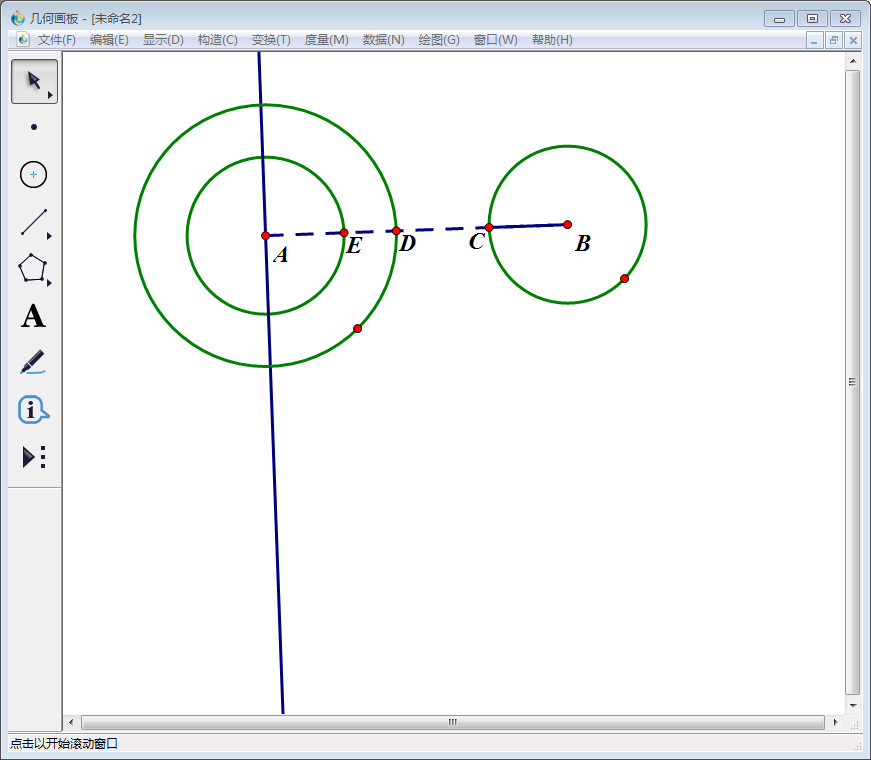Restore the inner document window
Viewport: 871px width, 760px height.
[834, 40]
